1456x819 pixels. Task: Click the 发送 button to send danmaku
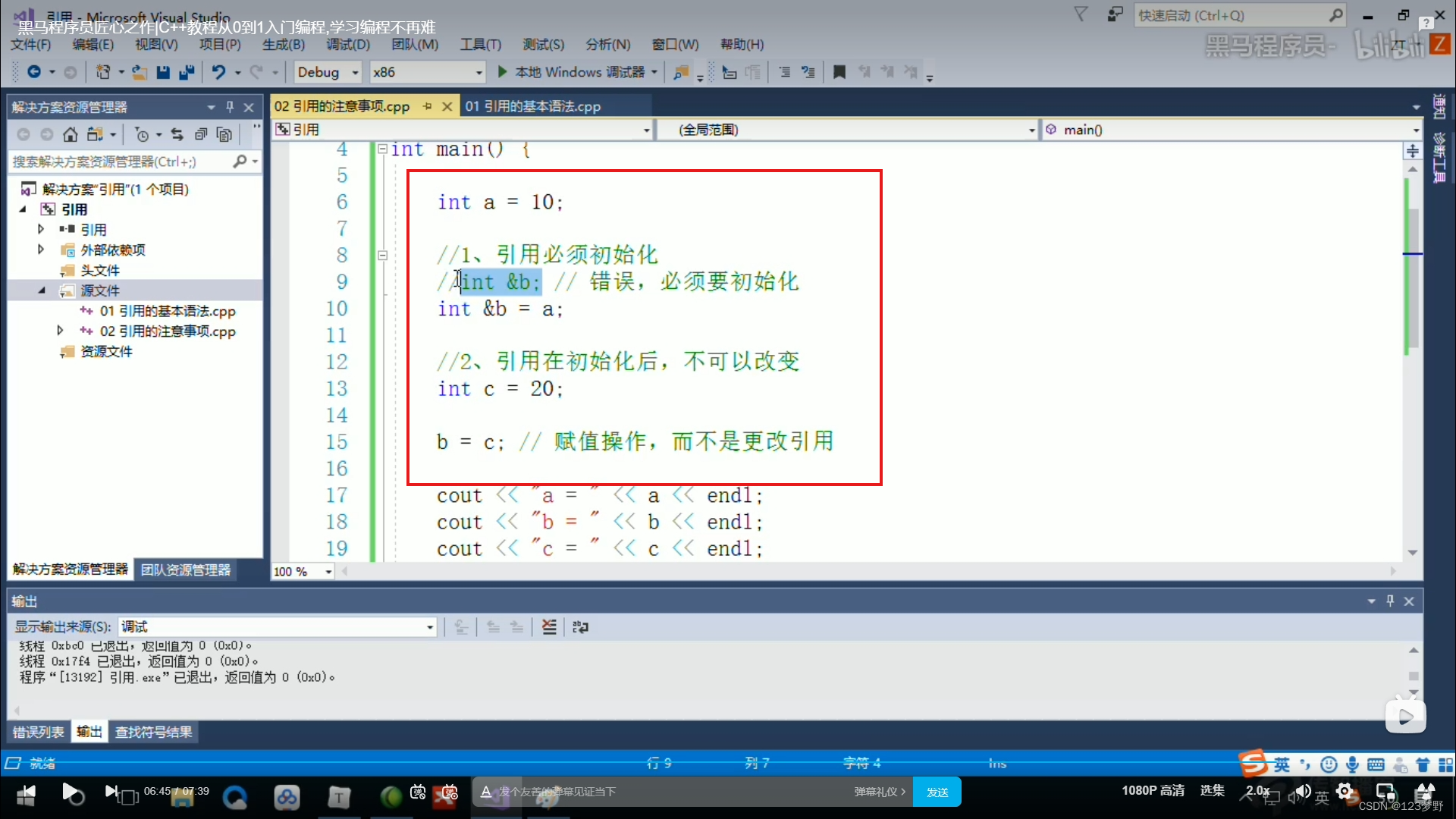point(937,792)
